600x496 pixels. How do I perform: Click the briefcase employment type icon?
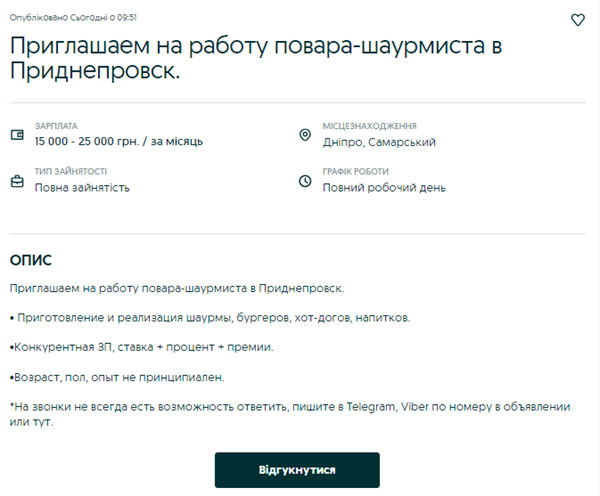click(x=17, y=181)
